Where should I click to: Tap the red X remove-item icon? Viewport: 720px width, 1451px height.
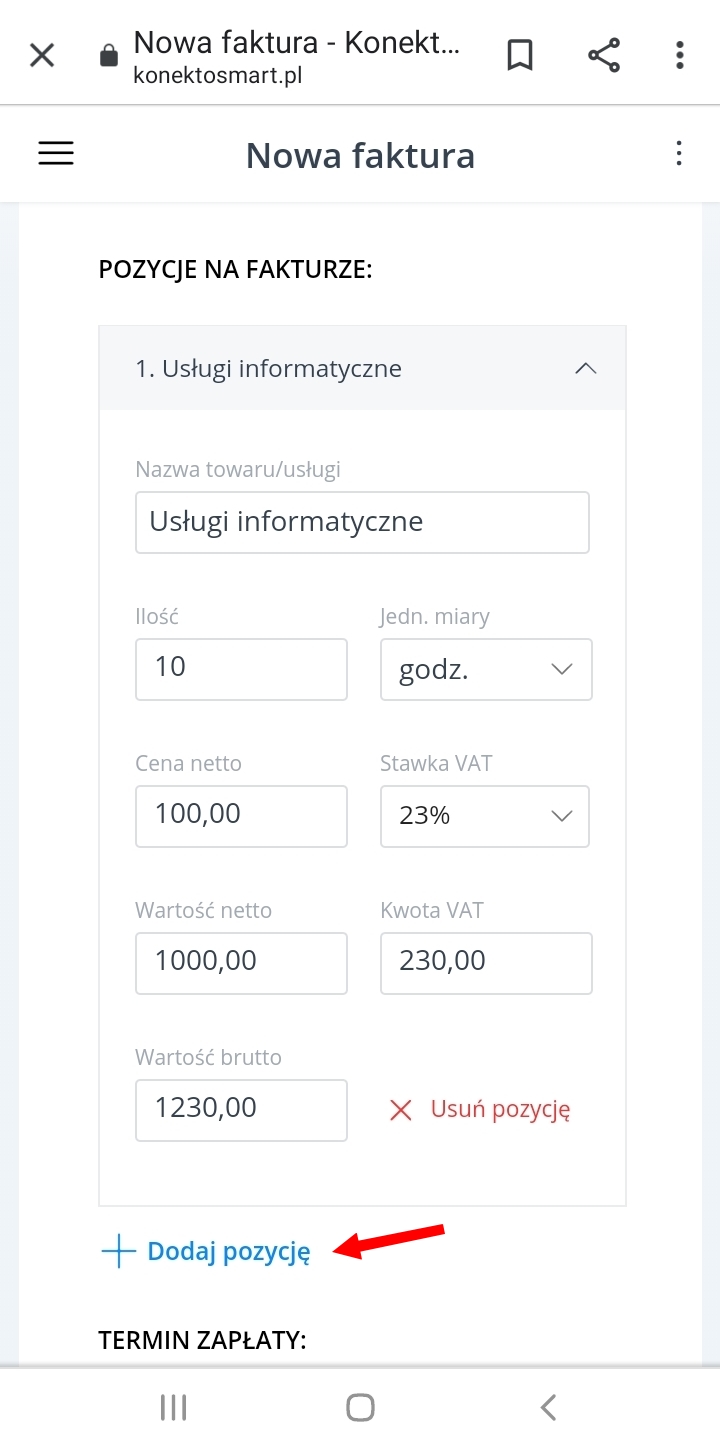(401, 1110)
